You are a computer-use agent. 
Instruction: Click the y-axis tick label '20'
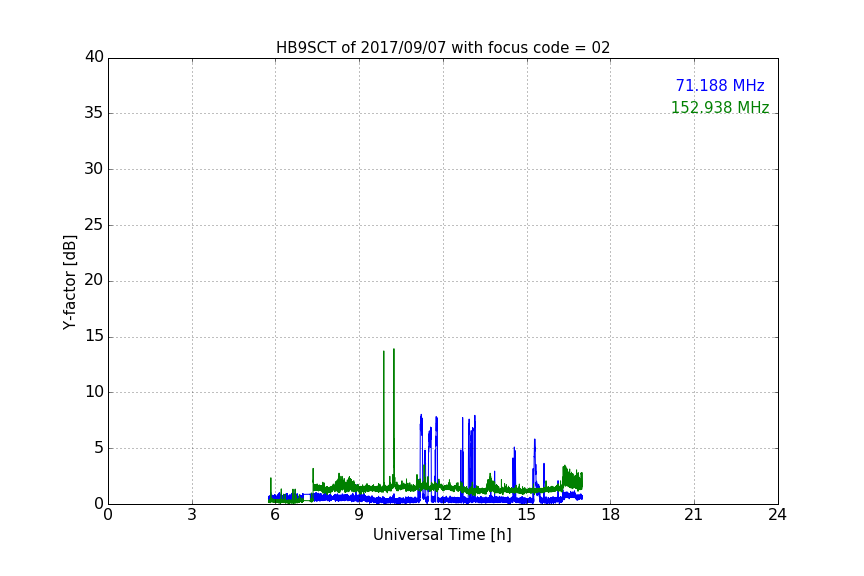pyautogui.click(x=94, y=281)
